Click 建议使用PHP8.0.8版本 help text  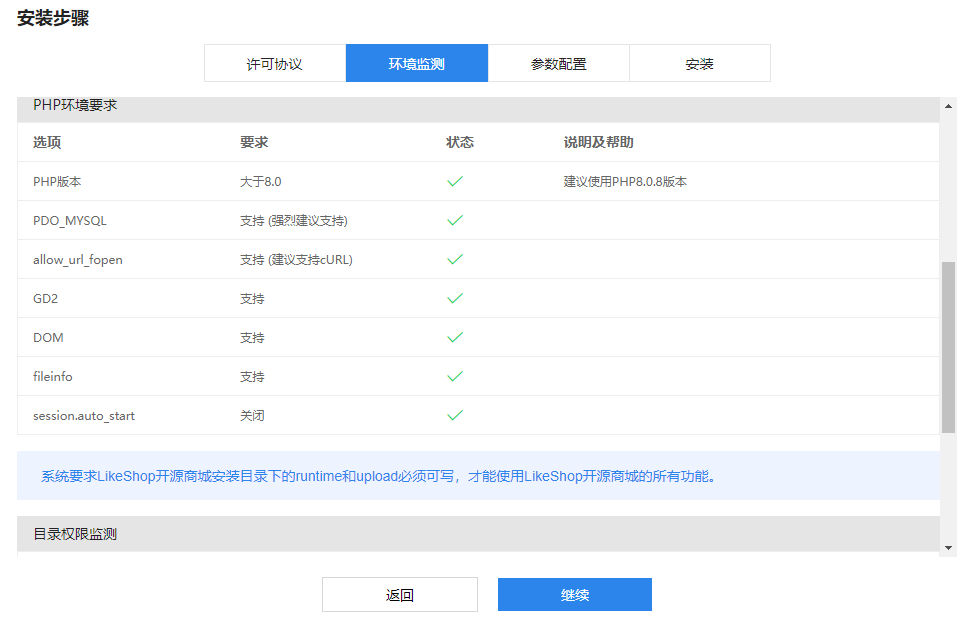pyautogui.click(x=625, y=181)
